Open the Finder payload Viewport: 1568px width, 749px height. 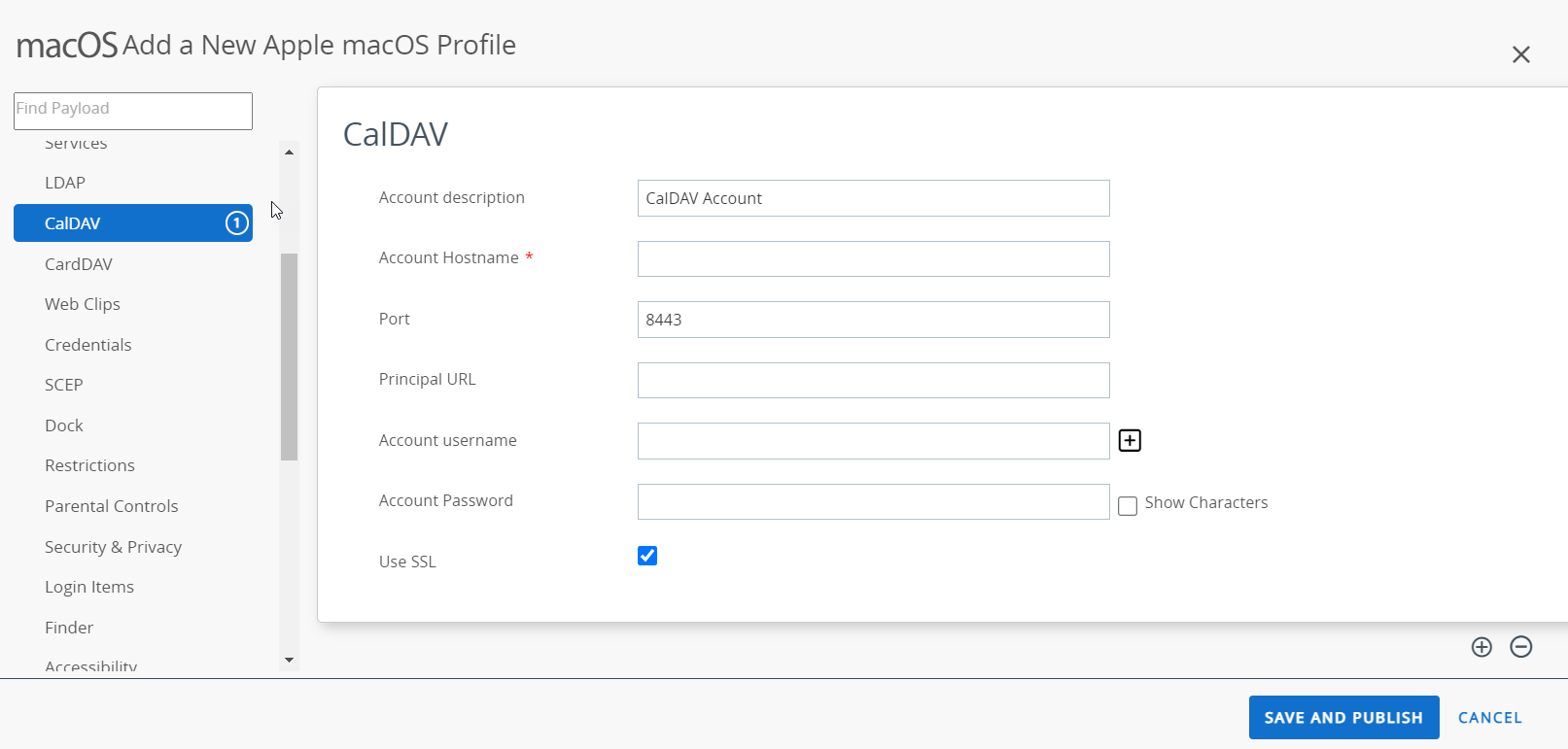tap(69, 628)
